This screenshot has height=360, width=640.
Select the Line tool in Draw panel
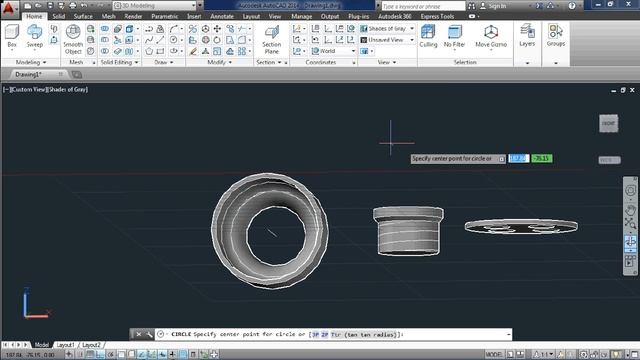(x=160, y=40)
